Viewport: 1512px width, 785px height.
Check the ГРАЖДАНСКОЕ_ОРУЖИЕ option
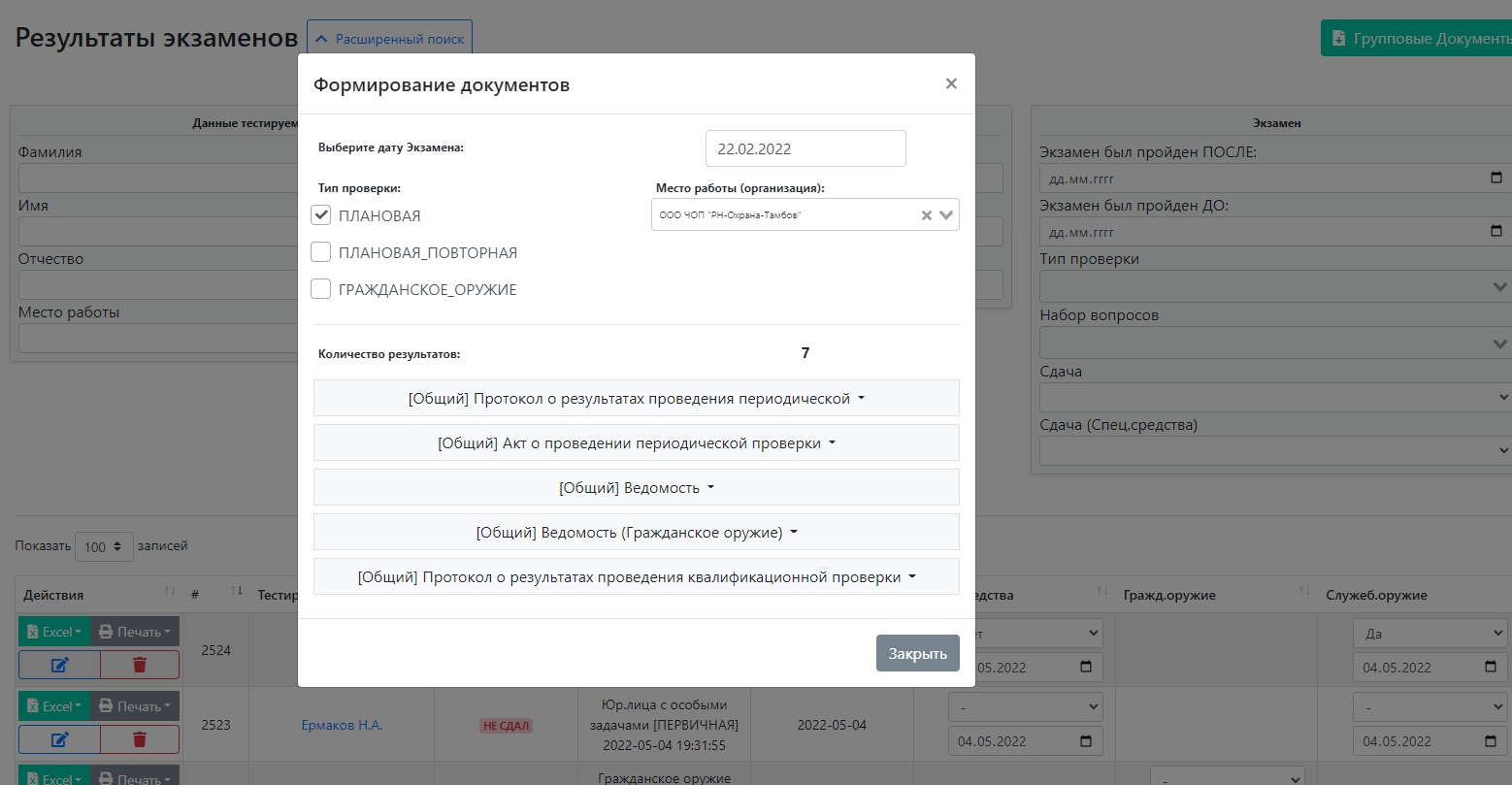click(x=320, y=288)
